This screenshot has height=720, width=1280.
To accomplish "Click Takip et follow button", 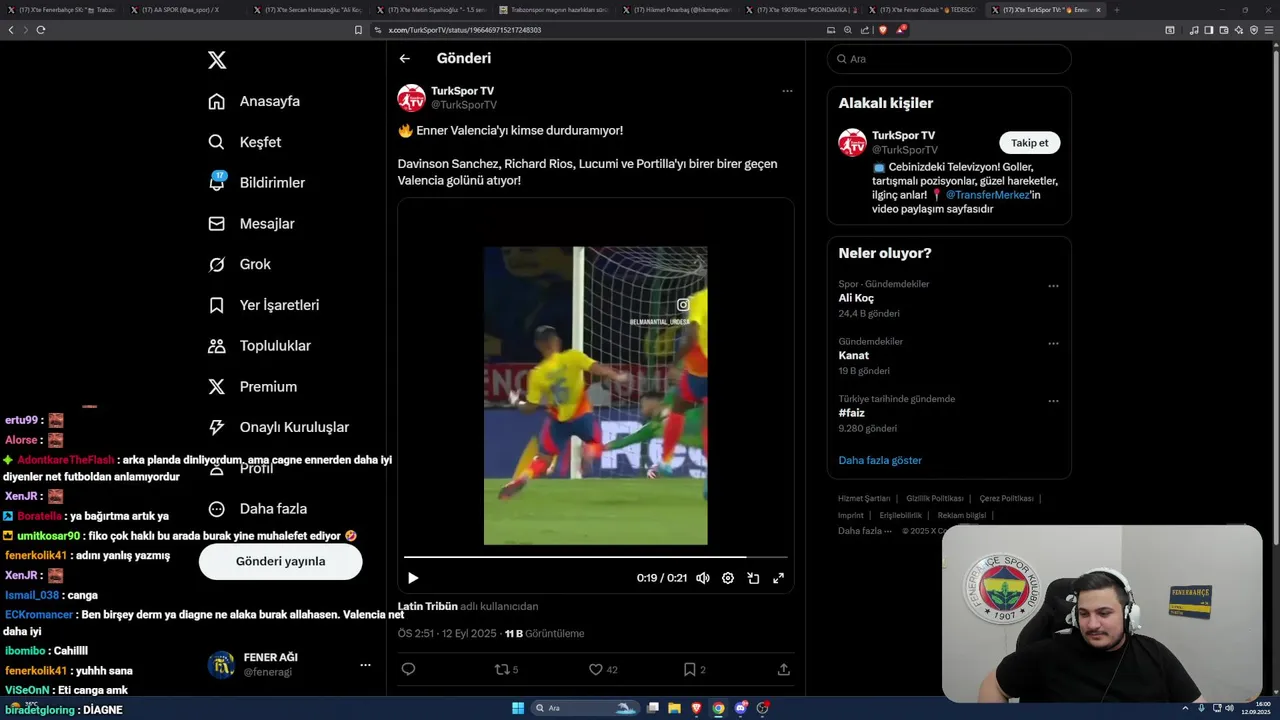I will (1029, 143).
